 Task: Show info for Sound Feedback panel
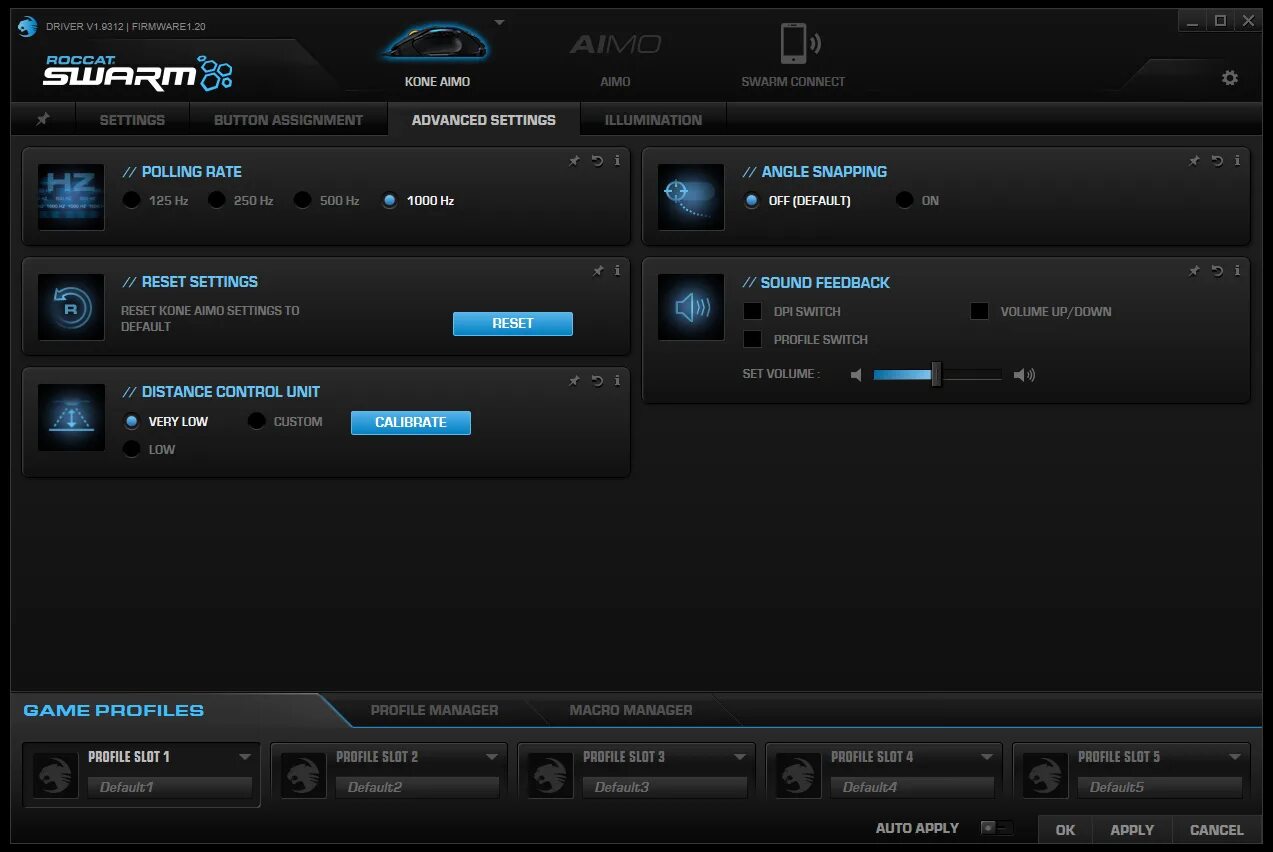pos(1237,270)
